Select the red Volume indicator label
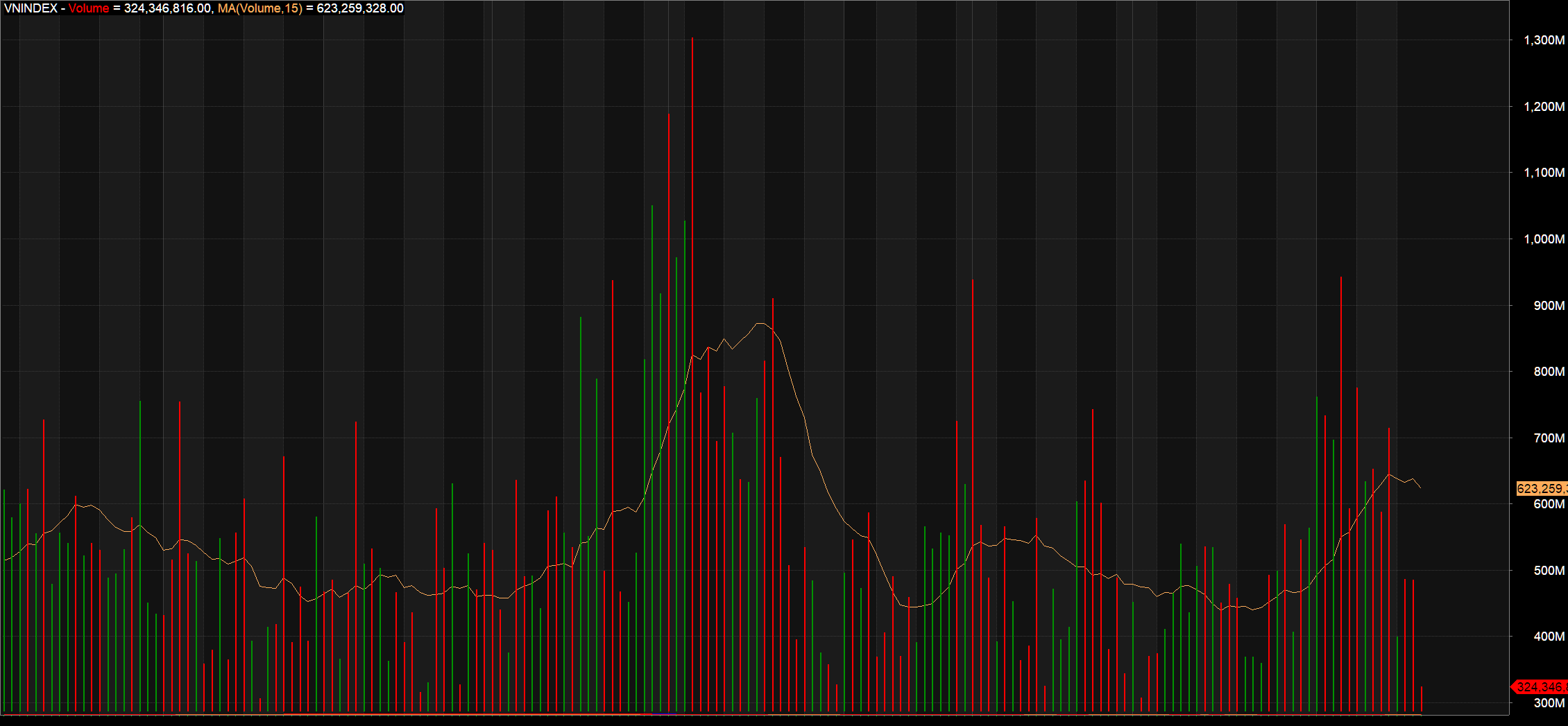Screen dimensions: 1568x726 click(89, 8)
